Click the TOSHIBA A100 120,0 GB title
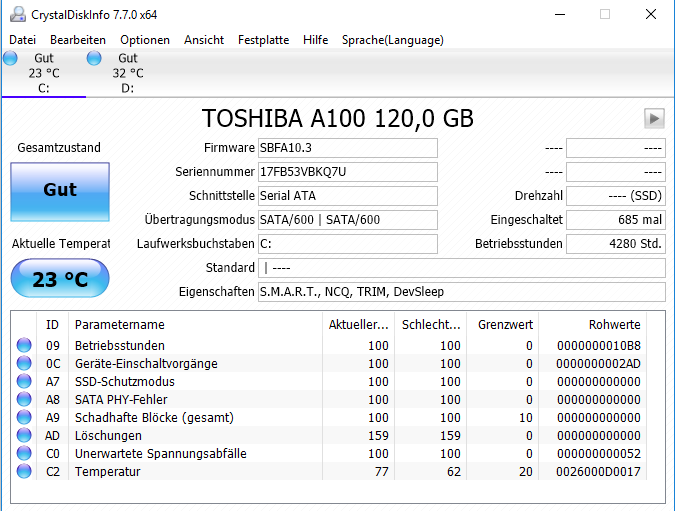Screen dimensions: 675x511 click(x=338, y=118)
